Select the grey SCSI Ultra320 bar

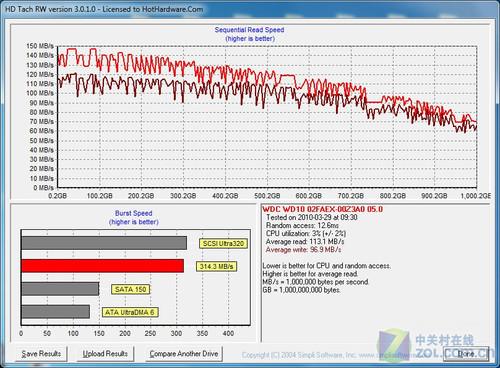click(104, 243)
